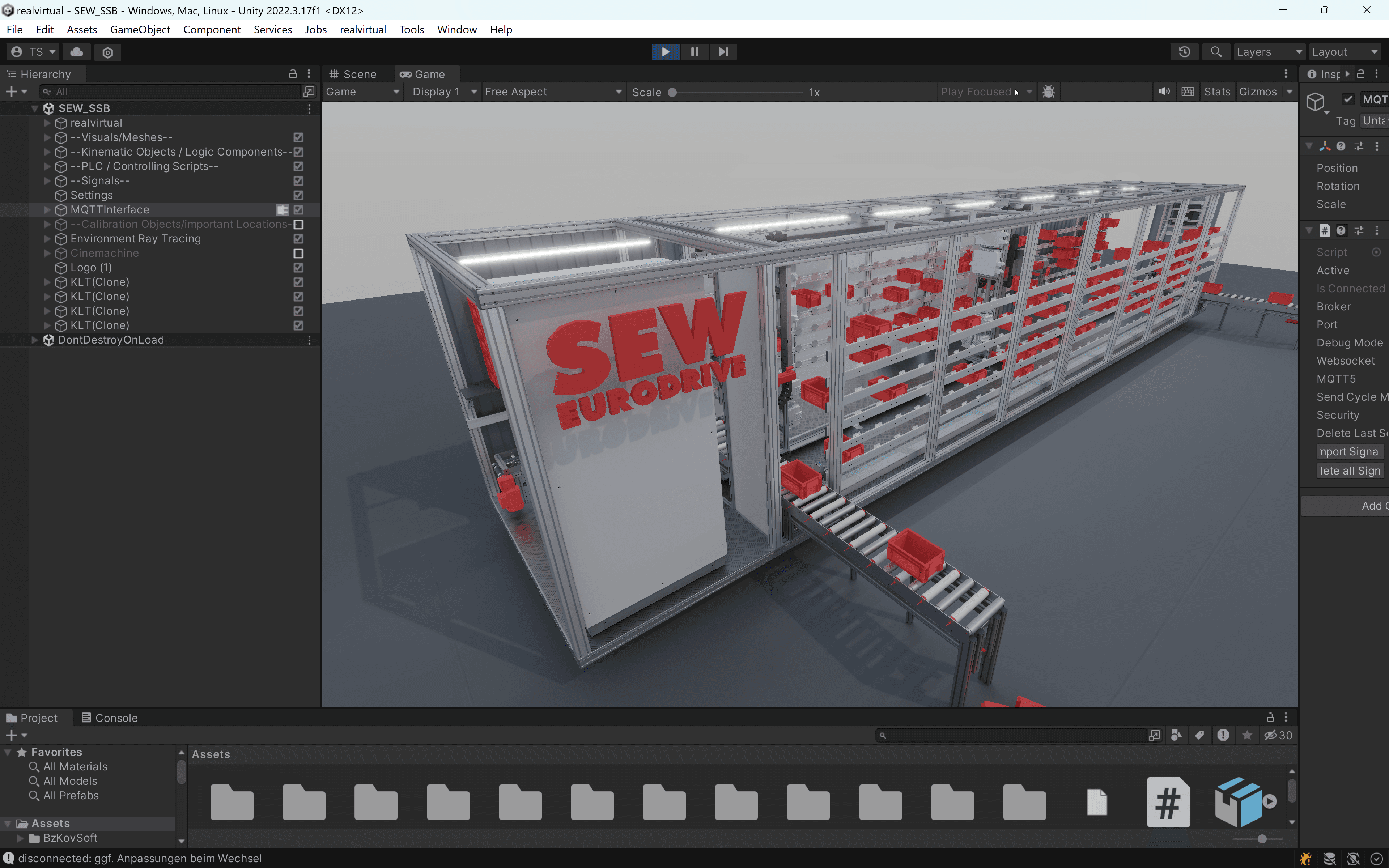Open the Play Focused dropdown
The width and height of the screenshot is (1389, 868).
pyautogui.click(x=986, y=92)
